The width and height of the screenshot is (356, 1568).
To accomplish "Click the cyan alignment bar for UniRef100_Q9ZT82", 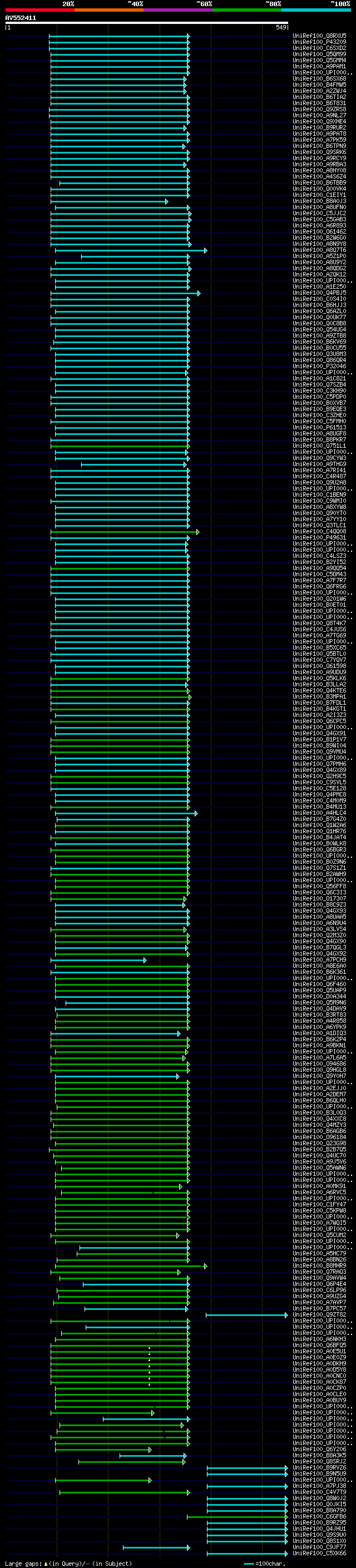I will click(246, 1315).
